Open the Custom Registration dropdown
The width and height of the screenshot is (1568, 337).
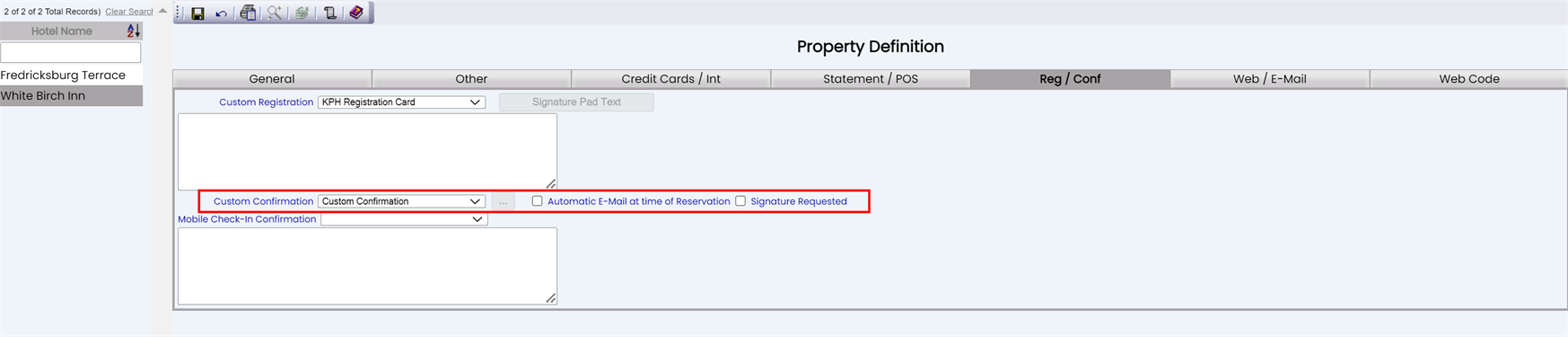[x=401, y=102]
